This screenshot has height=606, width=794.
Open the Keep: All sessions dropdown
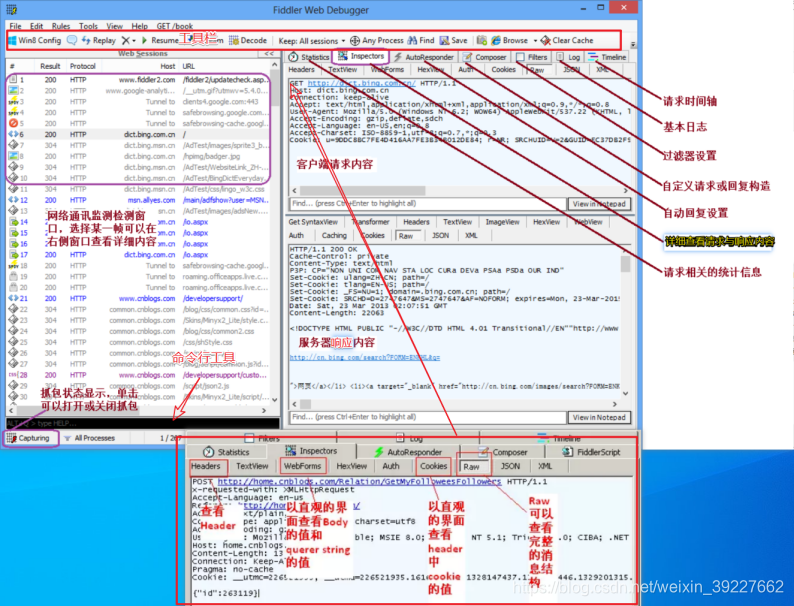point(311,41)
